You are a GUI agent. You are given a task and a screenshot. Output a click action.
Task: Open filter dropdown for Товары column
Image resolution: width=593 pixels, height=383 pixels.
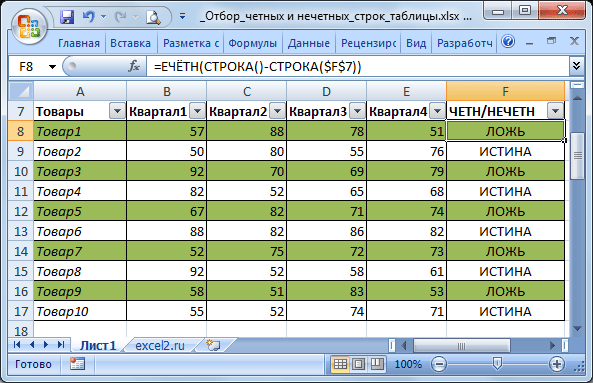(117, 111)
